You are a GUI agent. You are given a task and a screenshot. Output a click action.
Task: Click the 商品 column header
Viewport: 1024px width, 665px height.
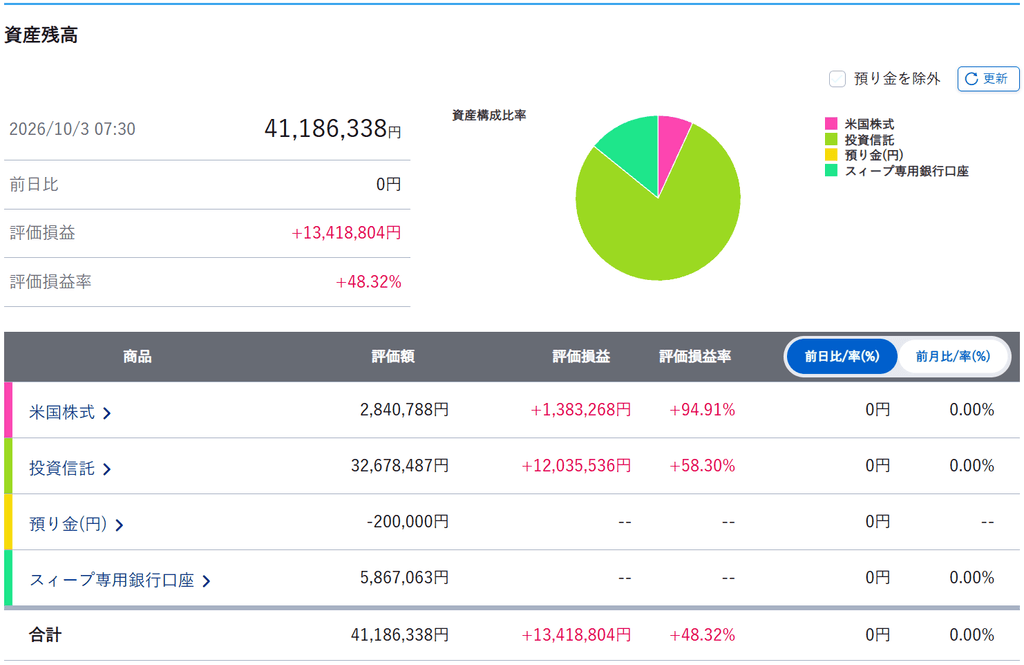(137, 357)
